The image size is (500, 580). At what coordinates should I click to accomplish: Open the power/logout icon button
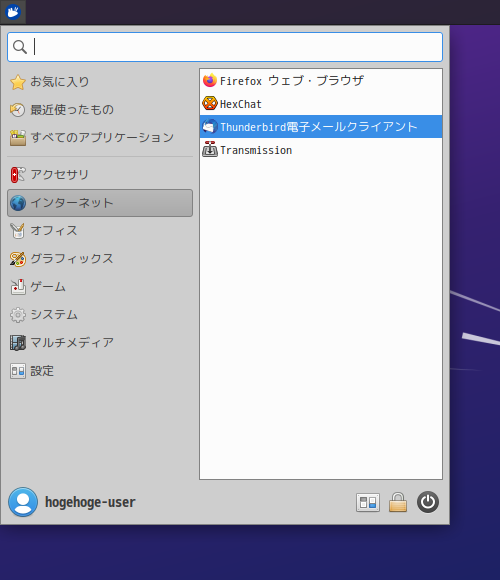428,502
